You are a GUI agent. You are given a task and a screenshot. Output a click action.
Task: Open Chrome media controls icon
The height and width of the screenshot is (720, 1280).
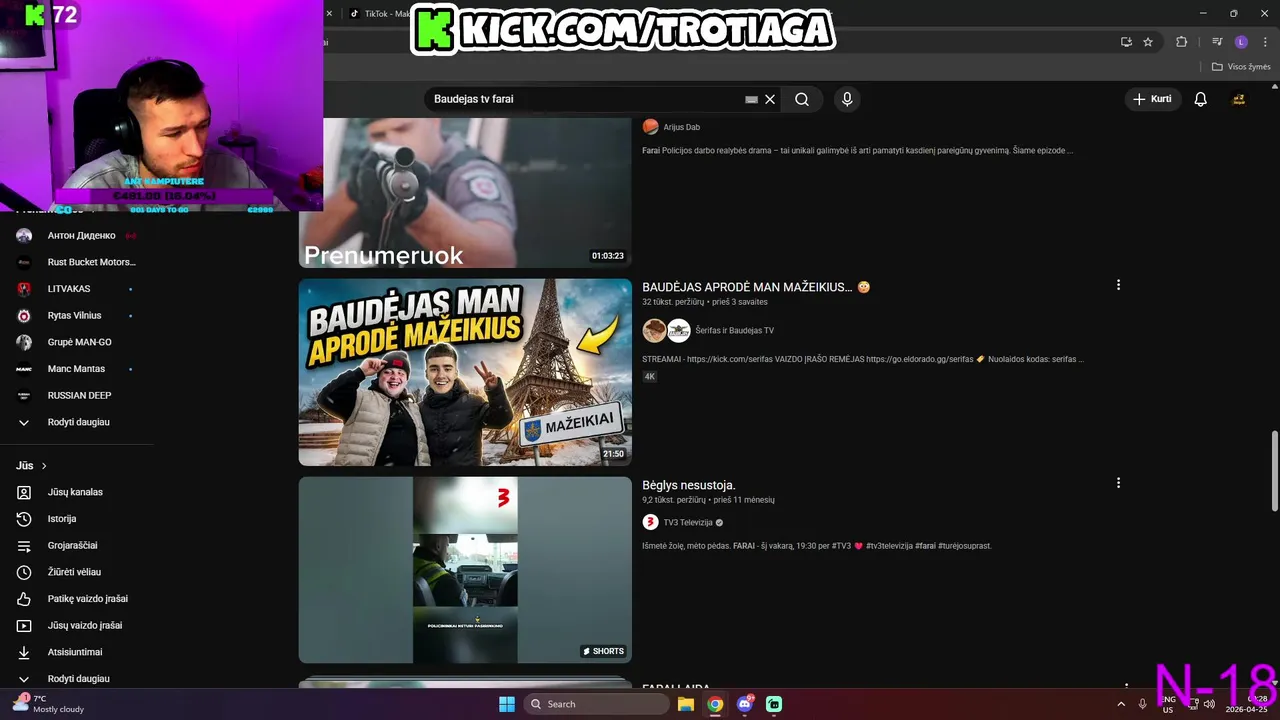tap(1217, 42)
